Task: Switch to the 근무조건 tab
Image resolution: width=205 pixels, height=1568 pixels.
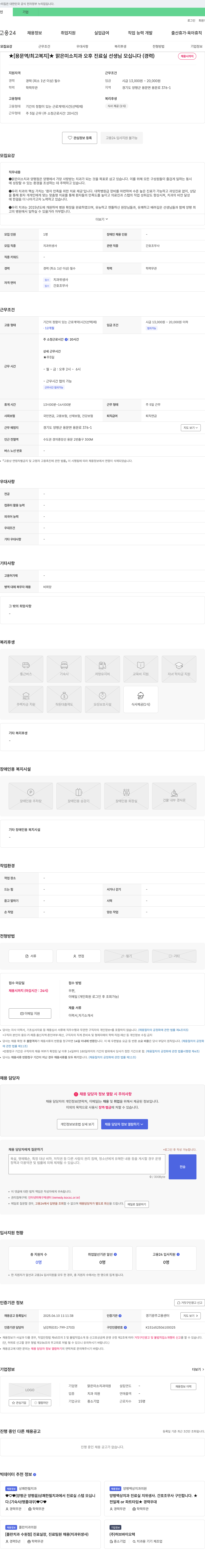Action: 44,46
